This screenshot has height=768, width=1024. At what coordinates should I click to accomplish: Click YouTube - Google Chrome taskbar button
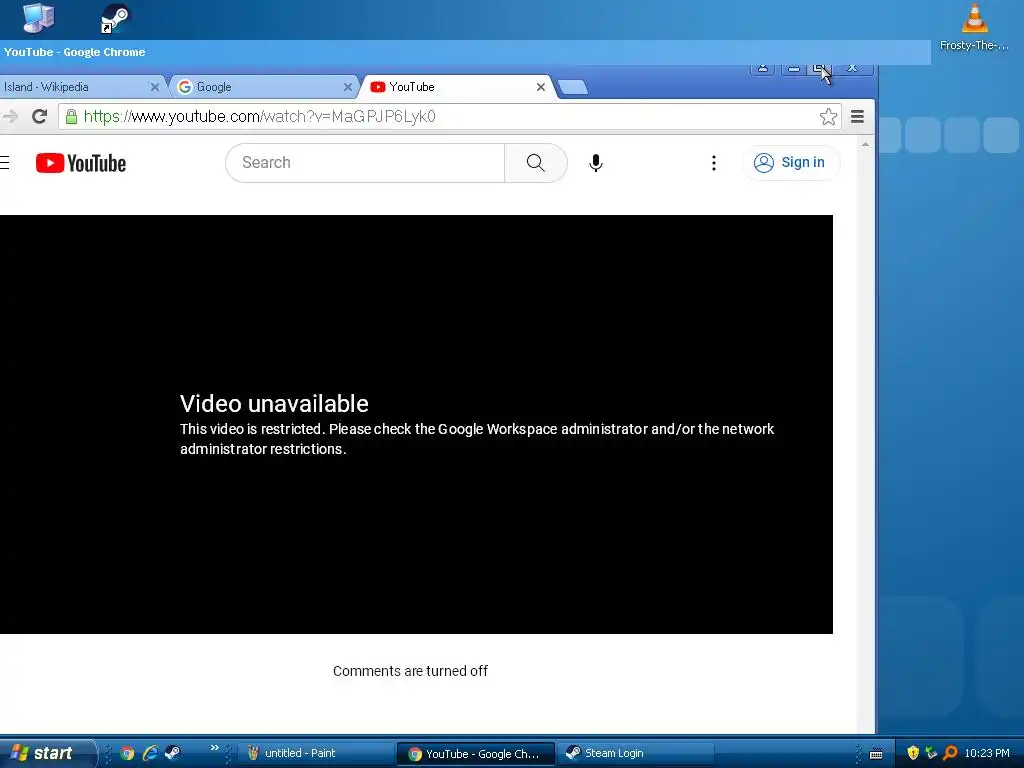point(475,754)
